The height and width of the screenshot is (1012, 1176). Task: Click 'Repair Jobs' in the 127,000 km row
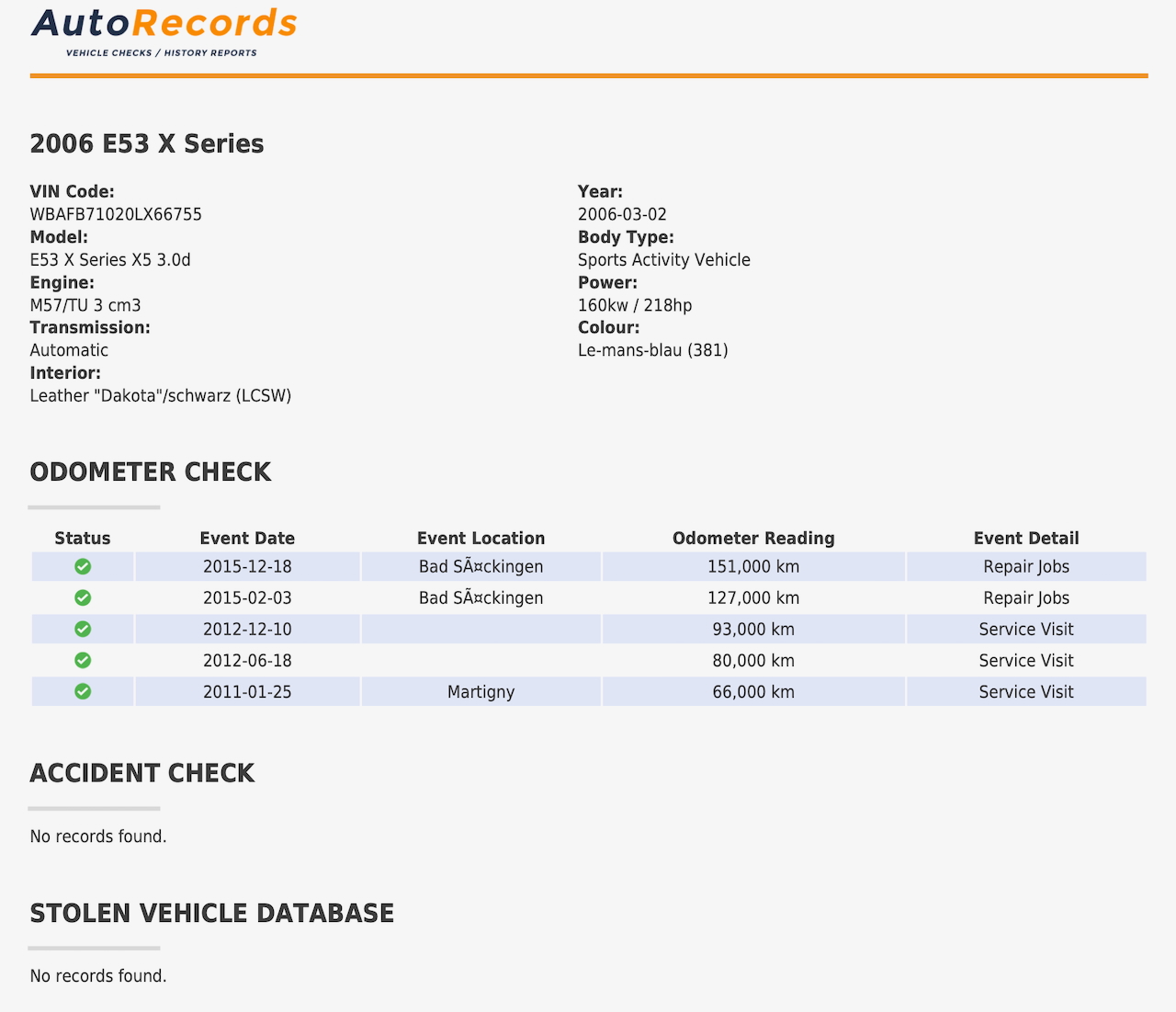click(1026, 597)
